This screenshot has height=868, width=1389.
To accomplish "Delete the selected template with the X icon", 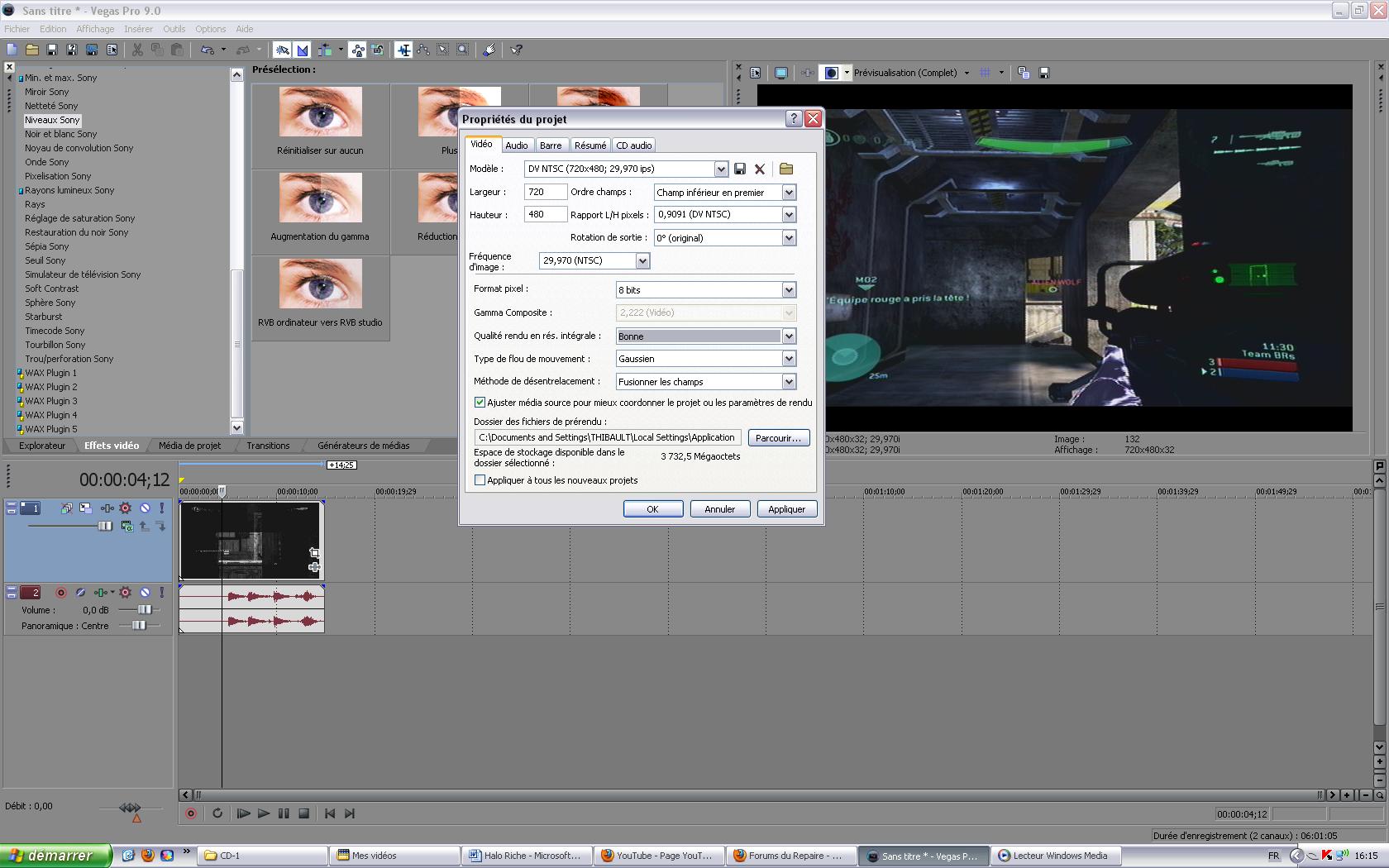I will pyautogui.click(x=760, y=169).
